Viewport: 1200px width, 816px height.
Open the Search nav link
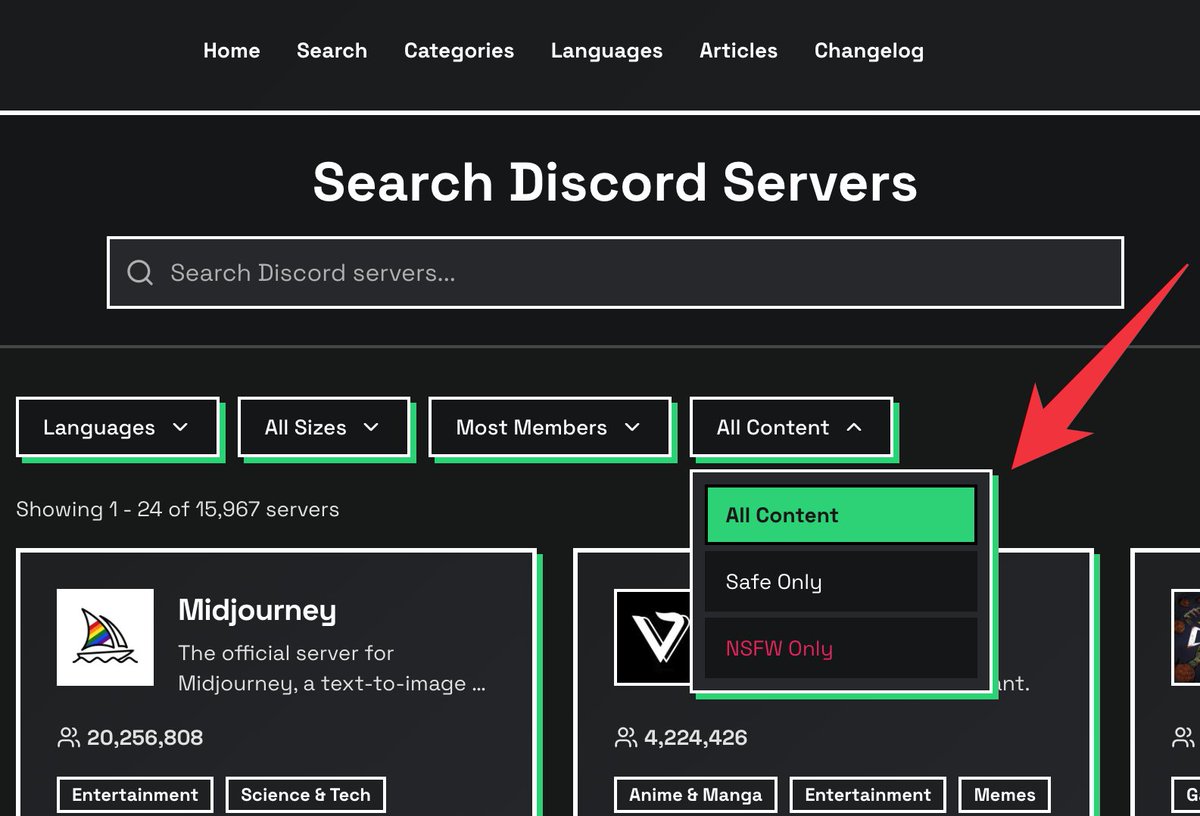(x=332, y=51)
